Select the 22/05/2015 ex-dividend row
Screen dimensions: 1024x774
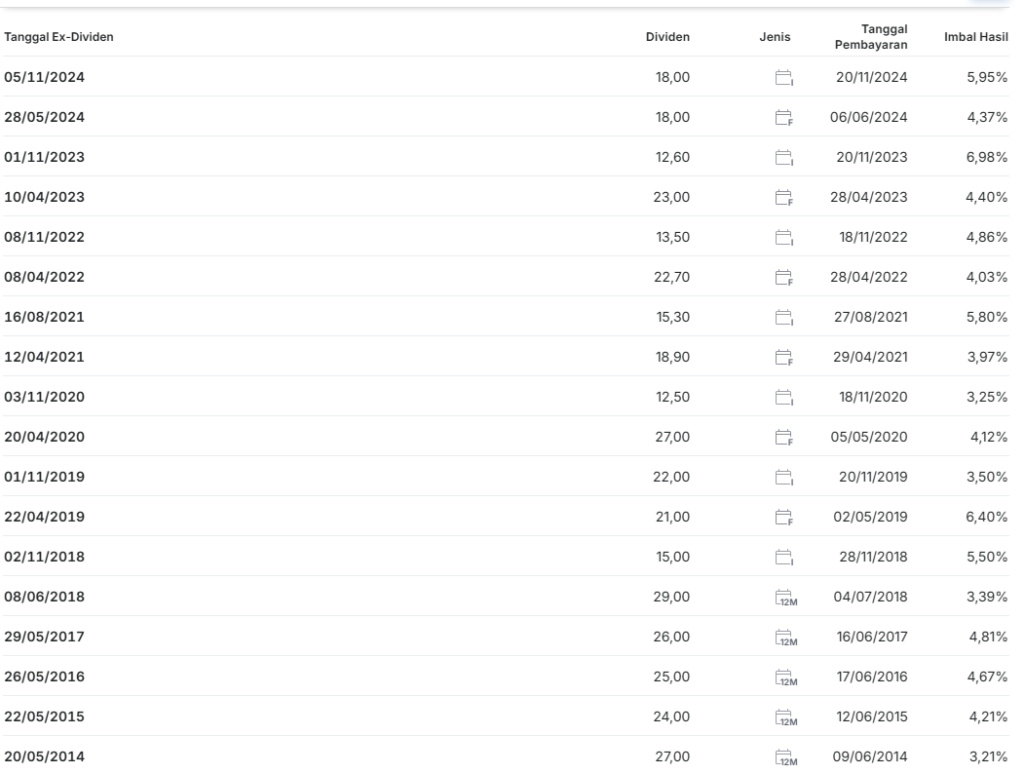(x=506, y=717)
